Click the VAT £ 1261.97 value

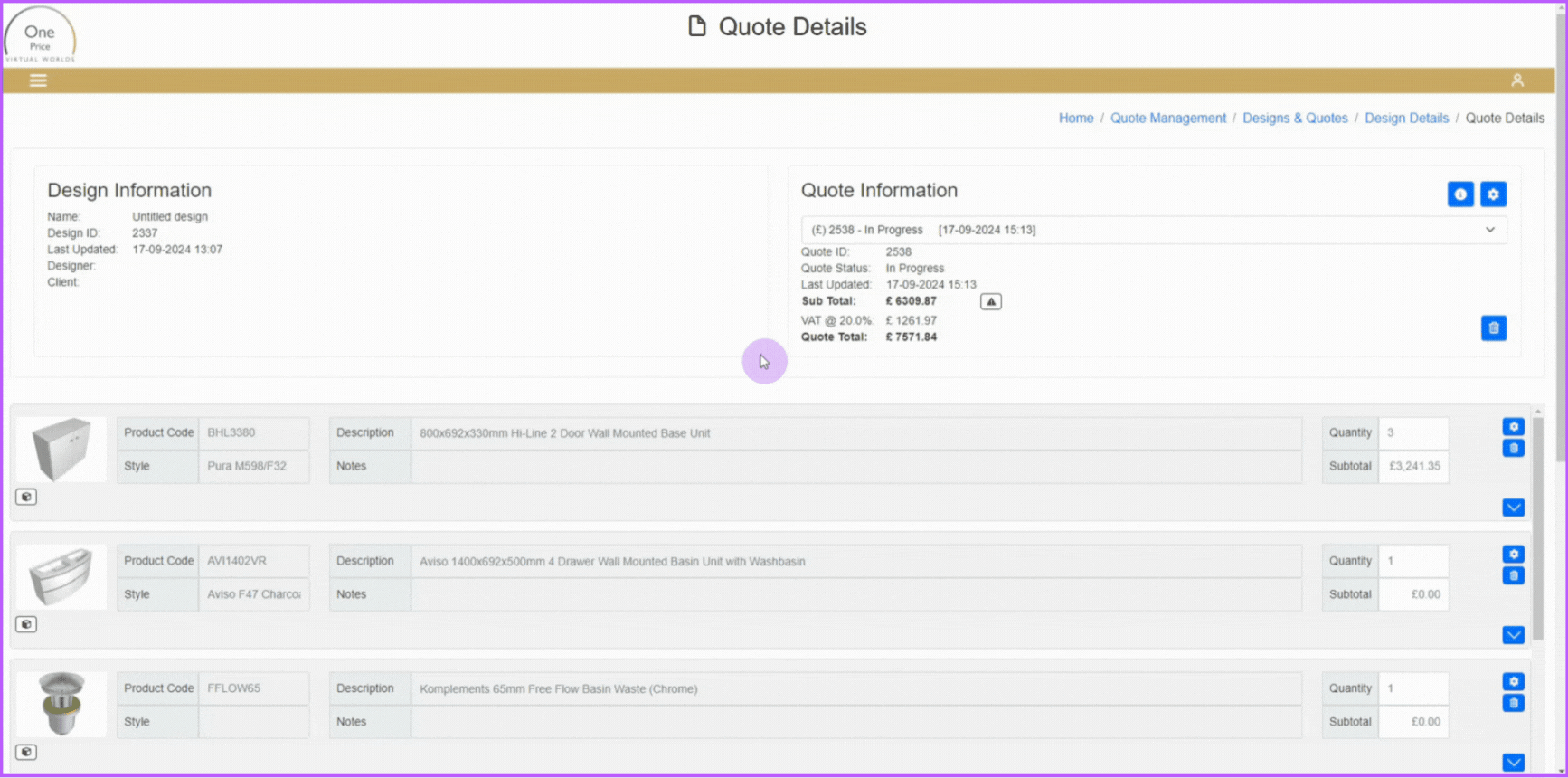click(911, 321)
